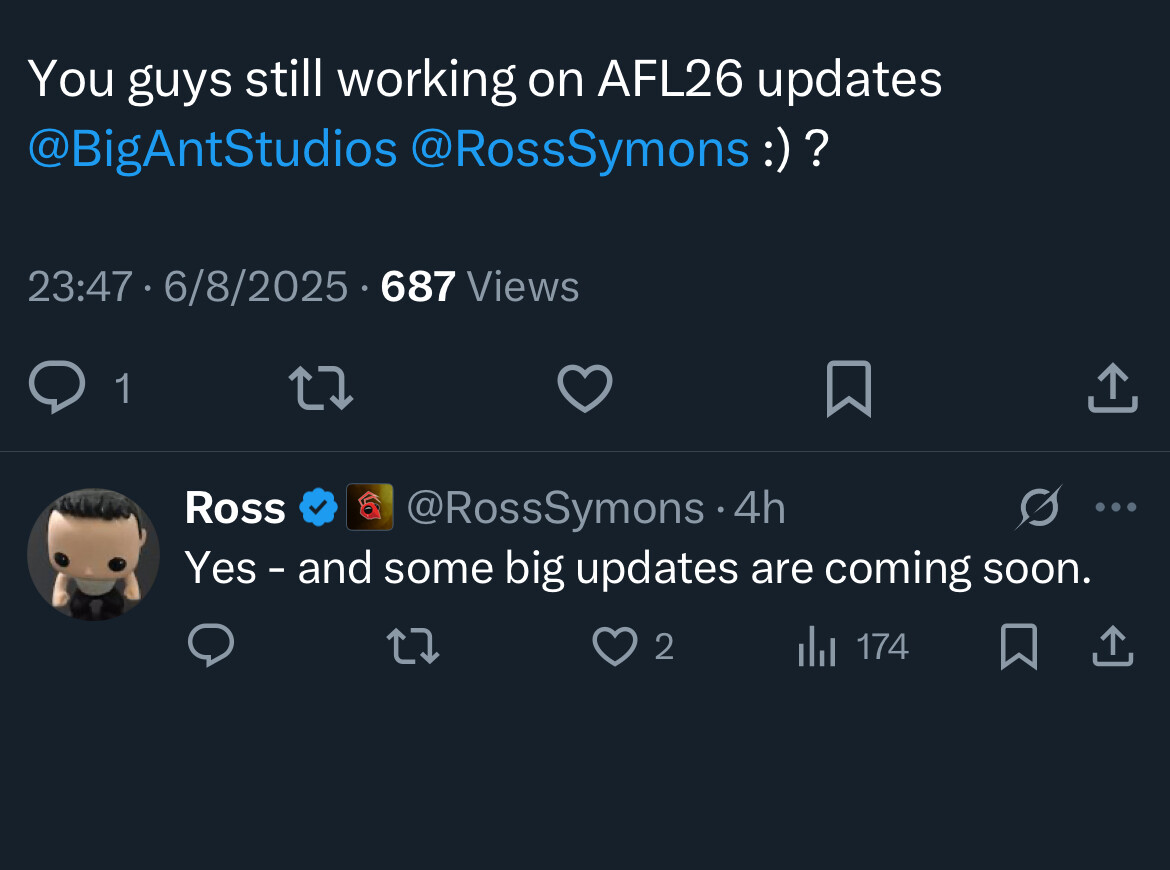
Task: Click the Grok icon on Ross's reply
Action: [1039, 507]
